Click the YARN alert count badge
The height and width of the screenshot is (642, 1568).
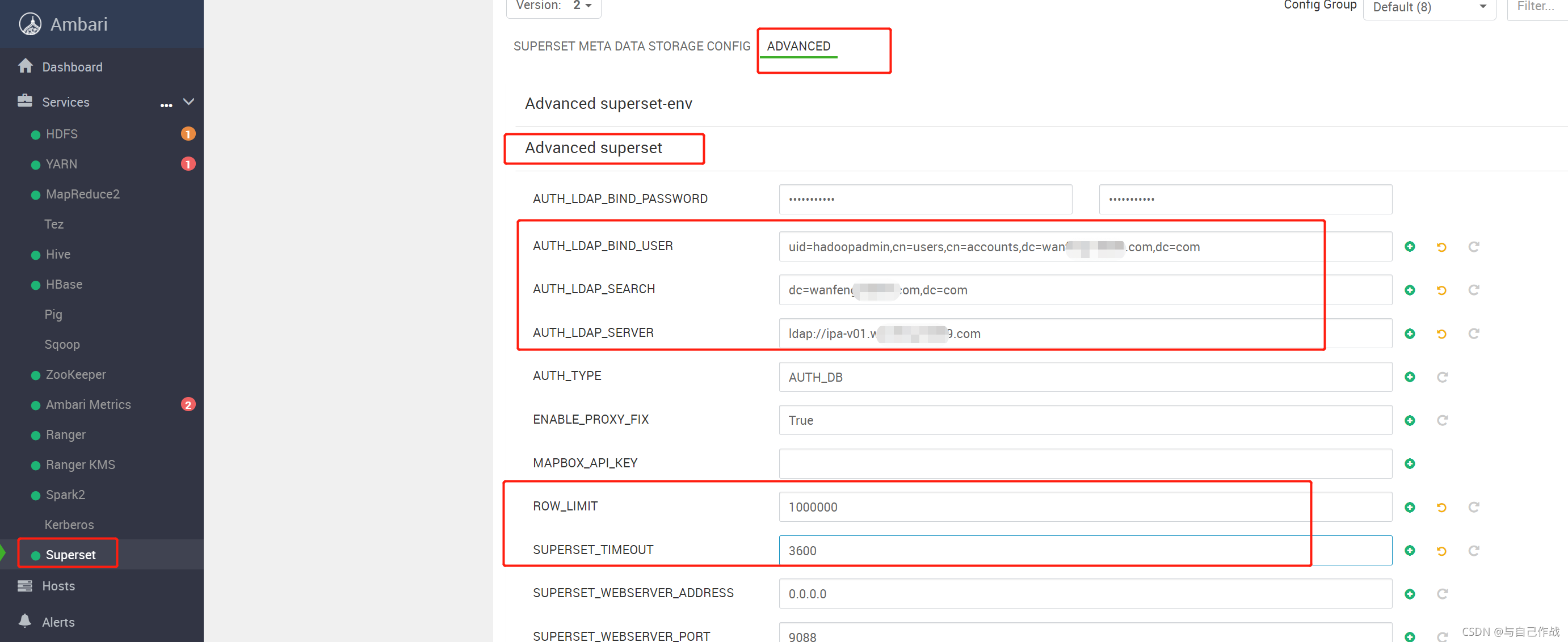click(188, 164)
